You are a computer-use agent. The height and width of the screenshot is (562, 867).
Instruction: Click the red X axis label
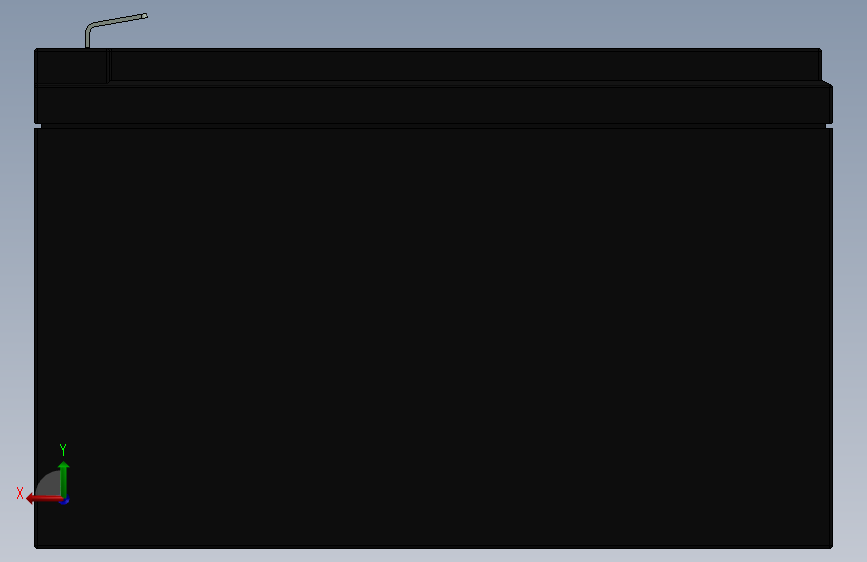[x=20, y=493]
